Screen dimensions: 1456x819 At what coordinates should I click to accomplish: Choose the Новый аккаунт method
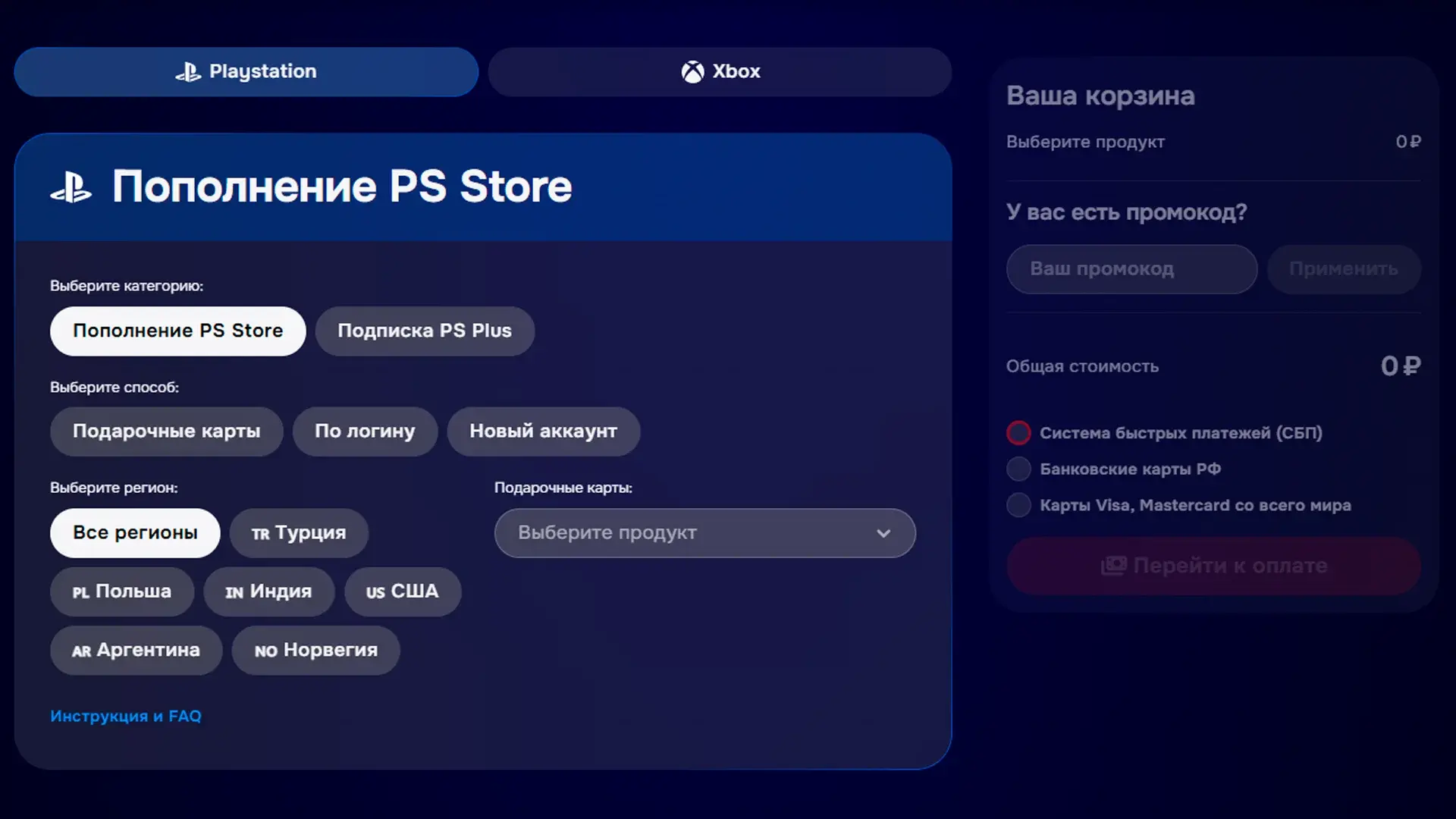point(543,431)
